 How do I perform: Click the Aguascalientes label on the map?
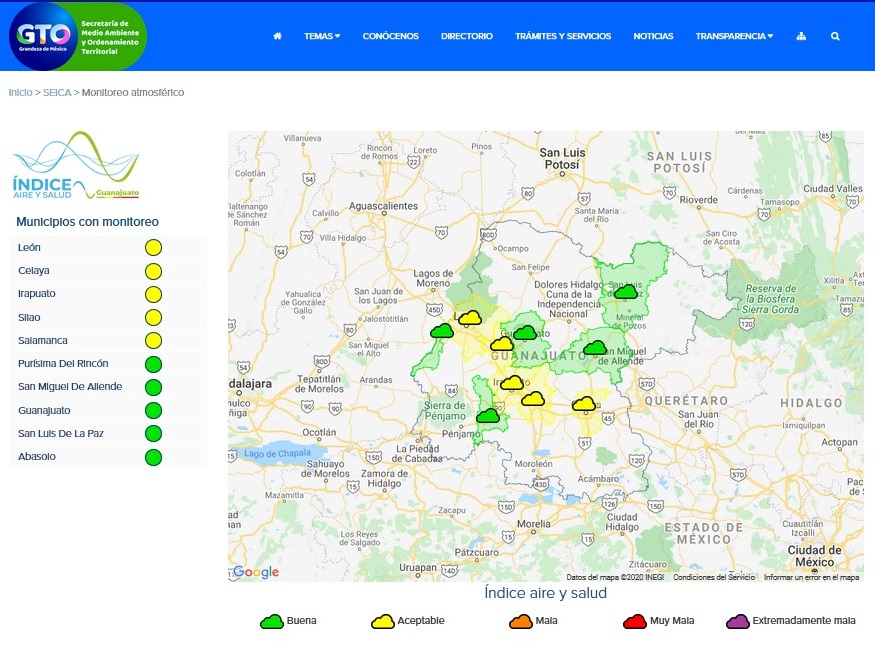(383, 206)
